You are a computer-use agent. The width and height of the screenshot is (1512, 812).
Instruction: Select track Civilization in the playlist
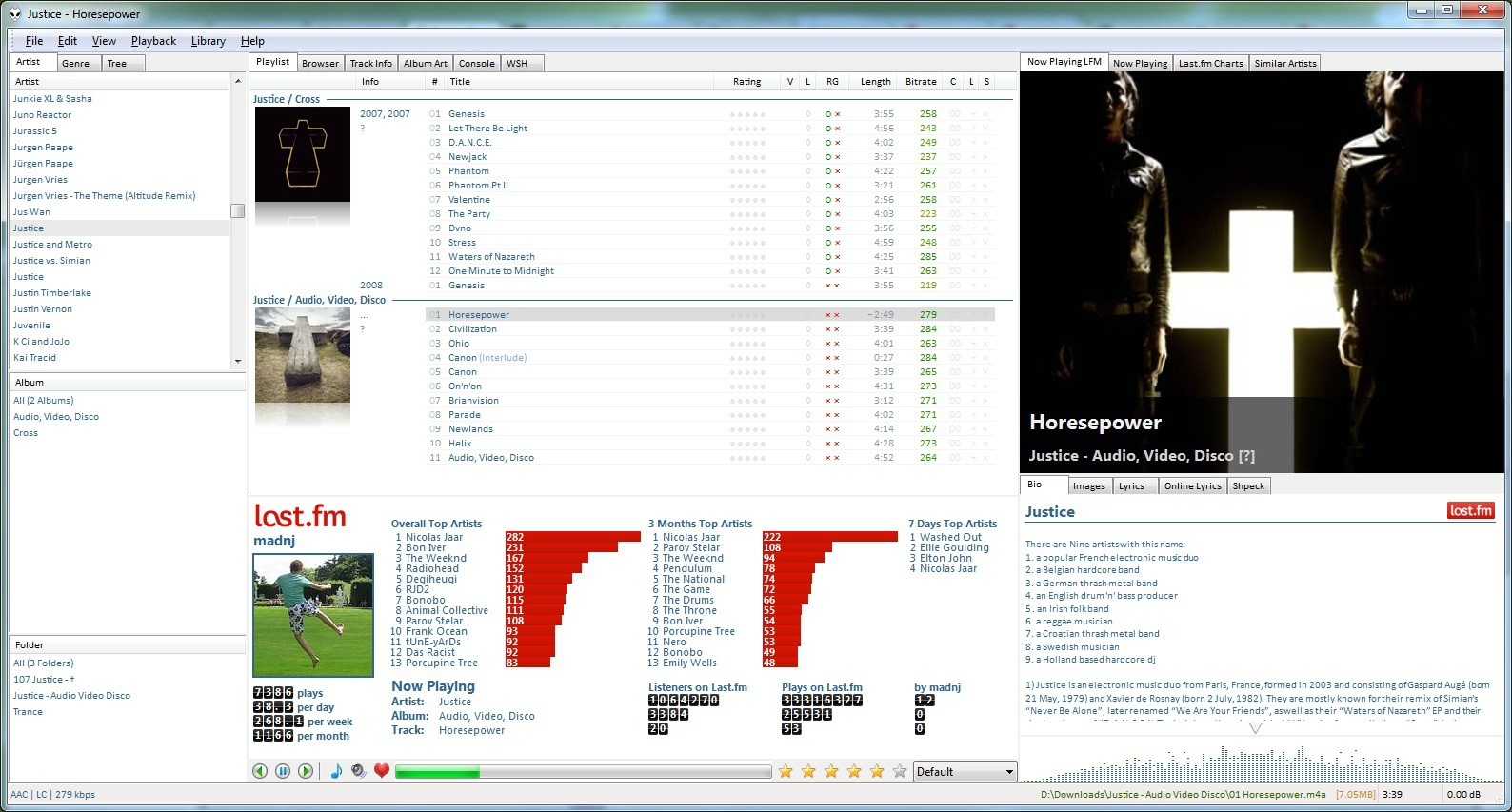click(x=472, y=329)
